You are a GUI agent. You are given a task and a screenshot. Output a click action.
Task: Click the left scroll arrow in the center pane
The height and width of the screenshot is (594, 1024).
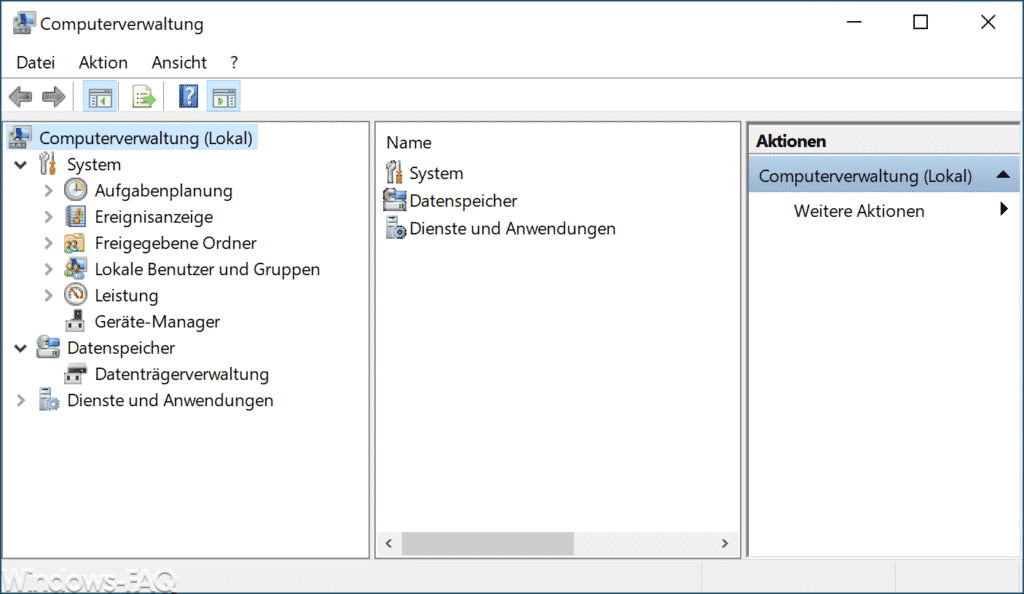click(x=389, y=543)
